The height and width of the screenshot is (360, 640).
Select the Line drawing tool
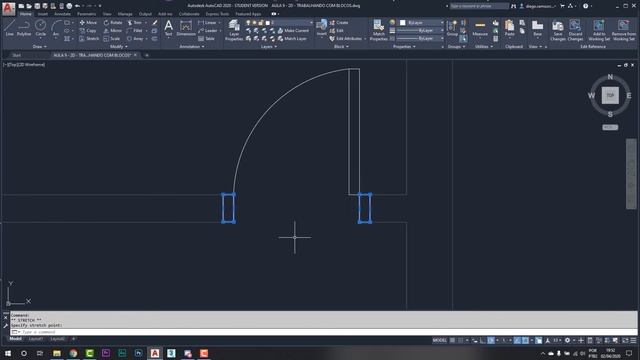coord(9,28)
